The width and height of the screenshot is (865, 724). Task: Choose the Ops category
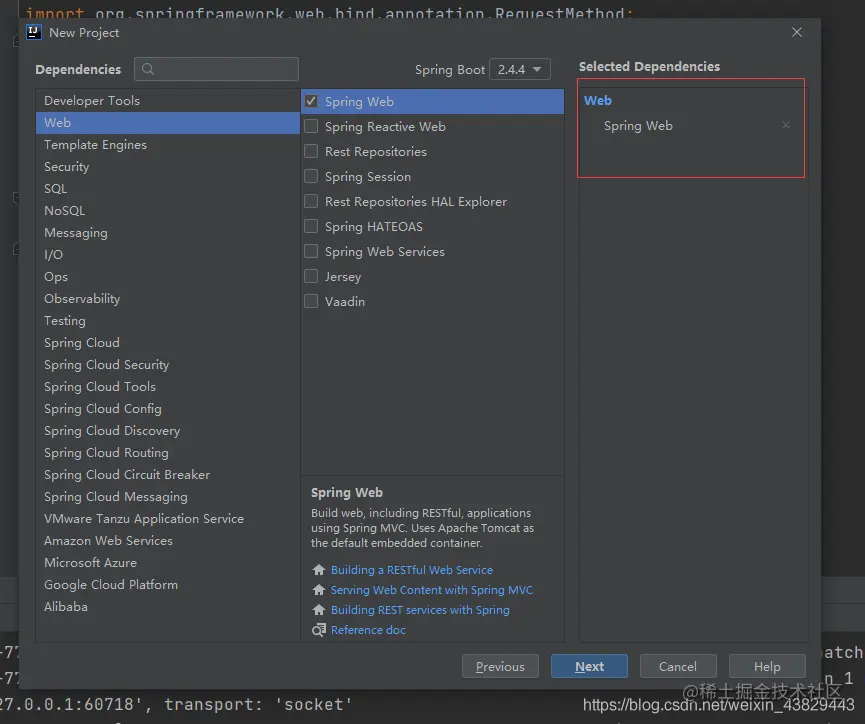tap(168, 276)
